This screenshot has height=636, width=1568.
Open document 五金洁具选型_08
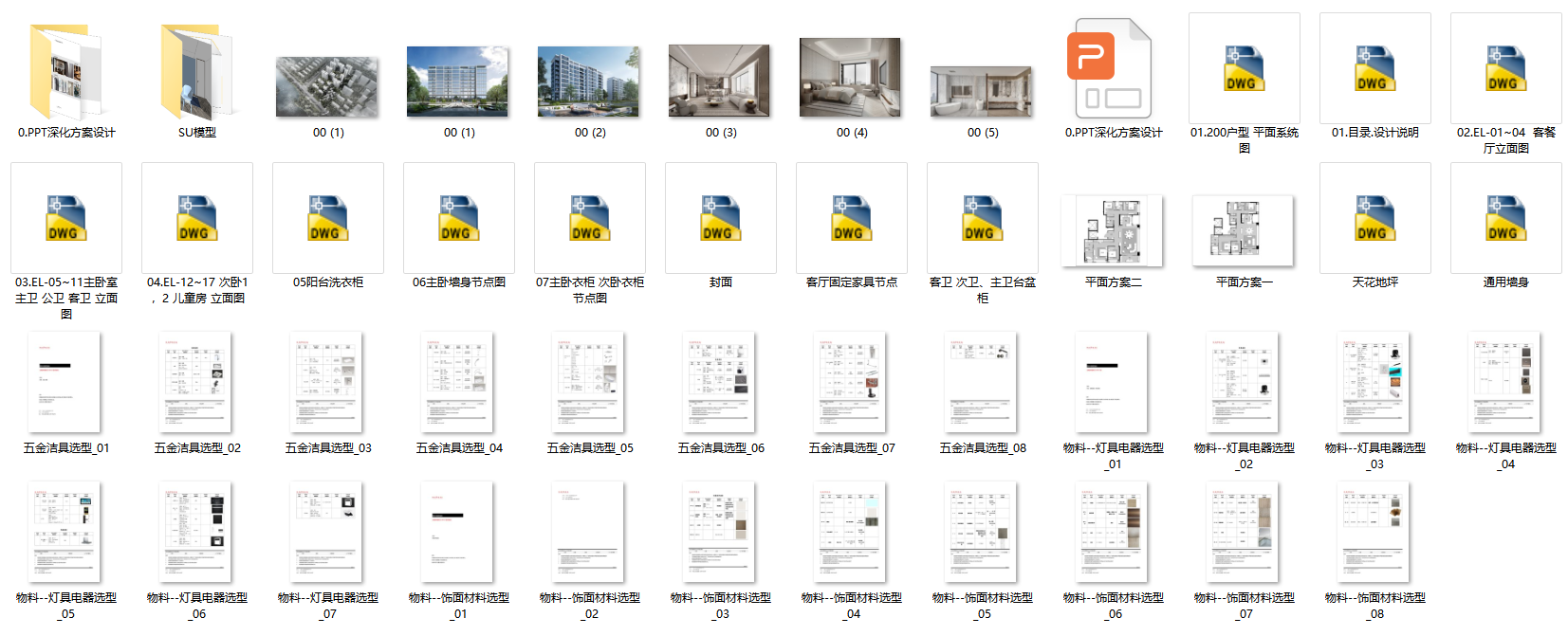point(981,382)
